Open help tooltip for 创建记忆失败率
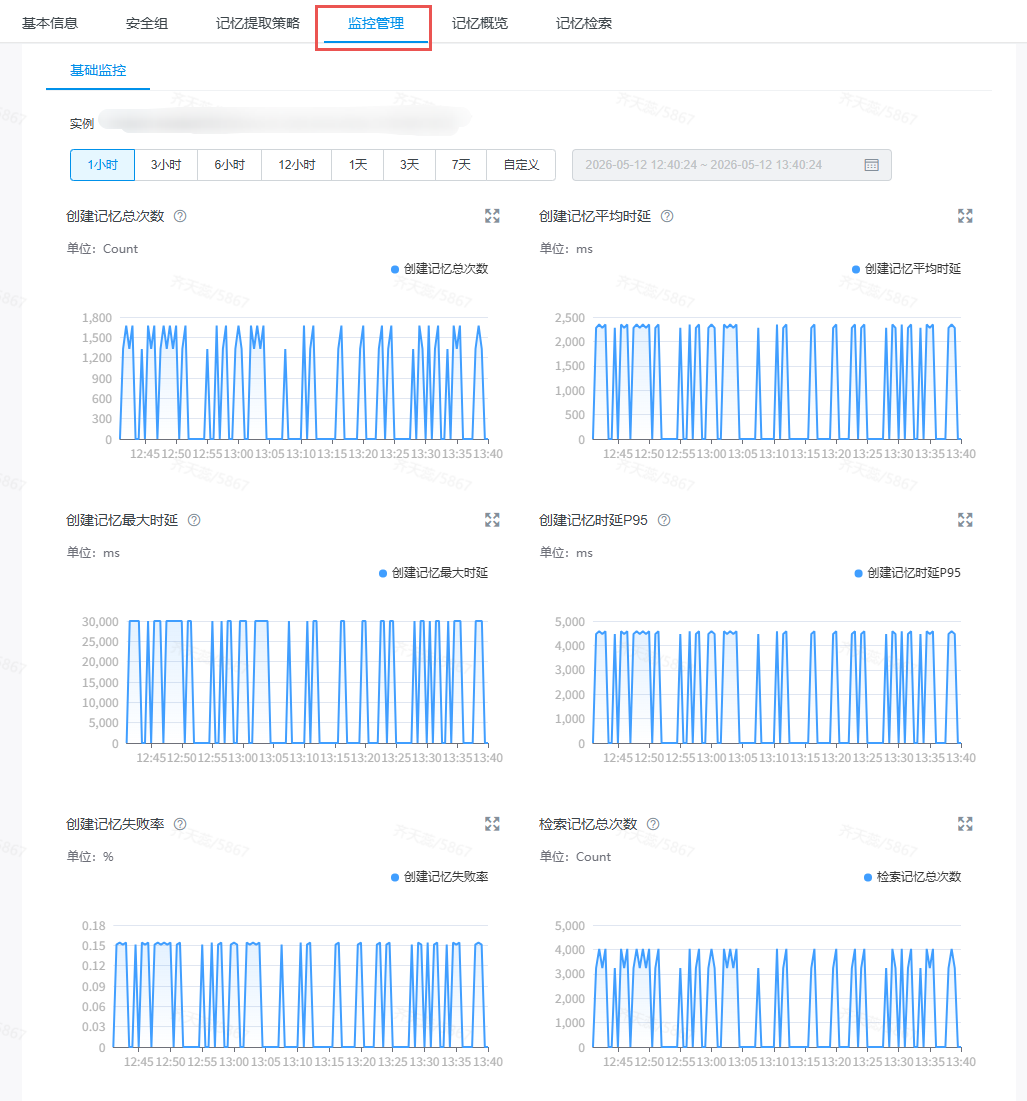Image resolution: width=1027 pixels, height=1101 pixels. point(180,824)
